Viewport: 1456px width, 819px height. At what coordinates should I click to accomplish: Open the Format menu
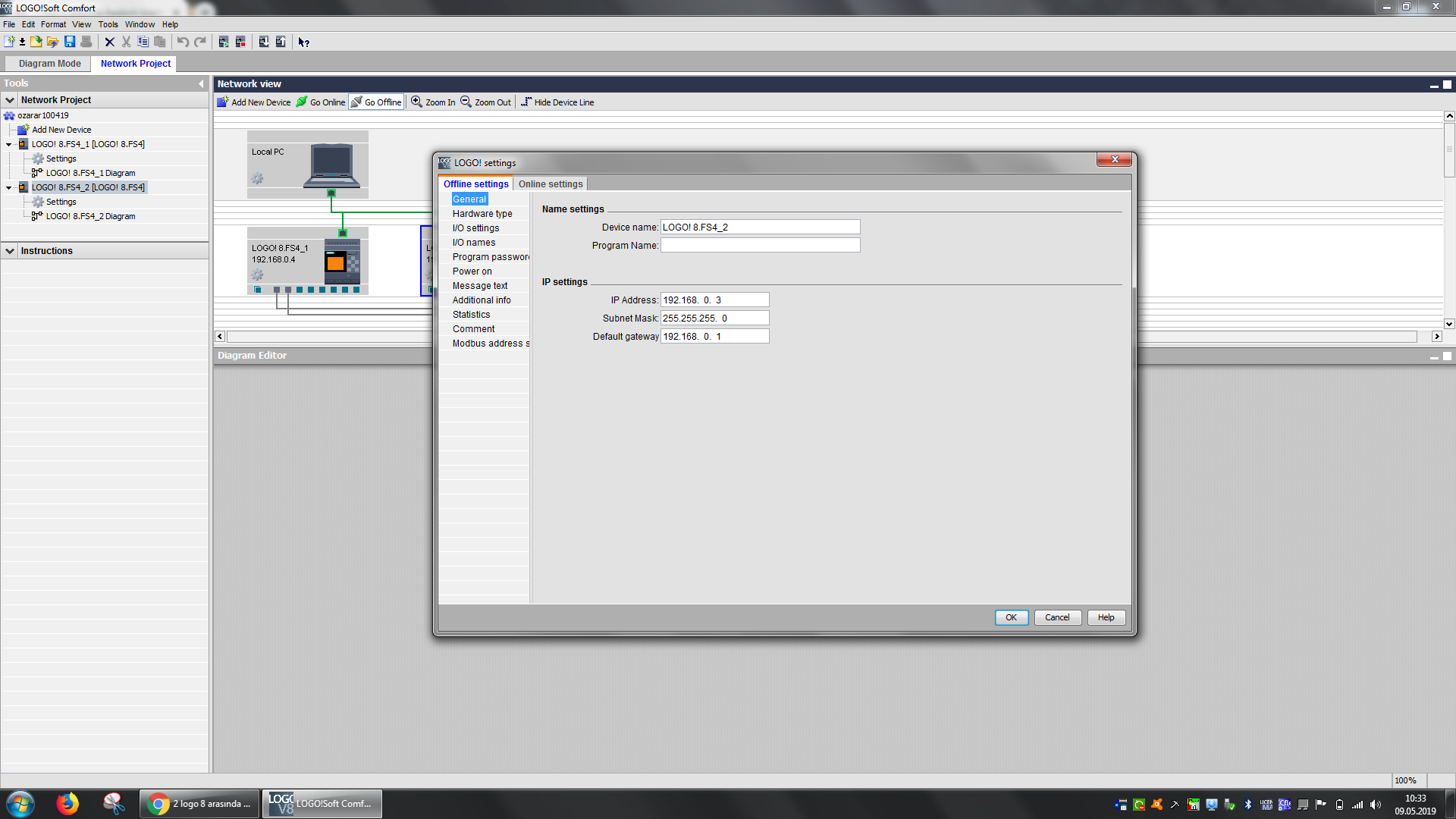tap(53, 24)
